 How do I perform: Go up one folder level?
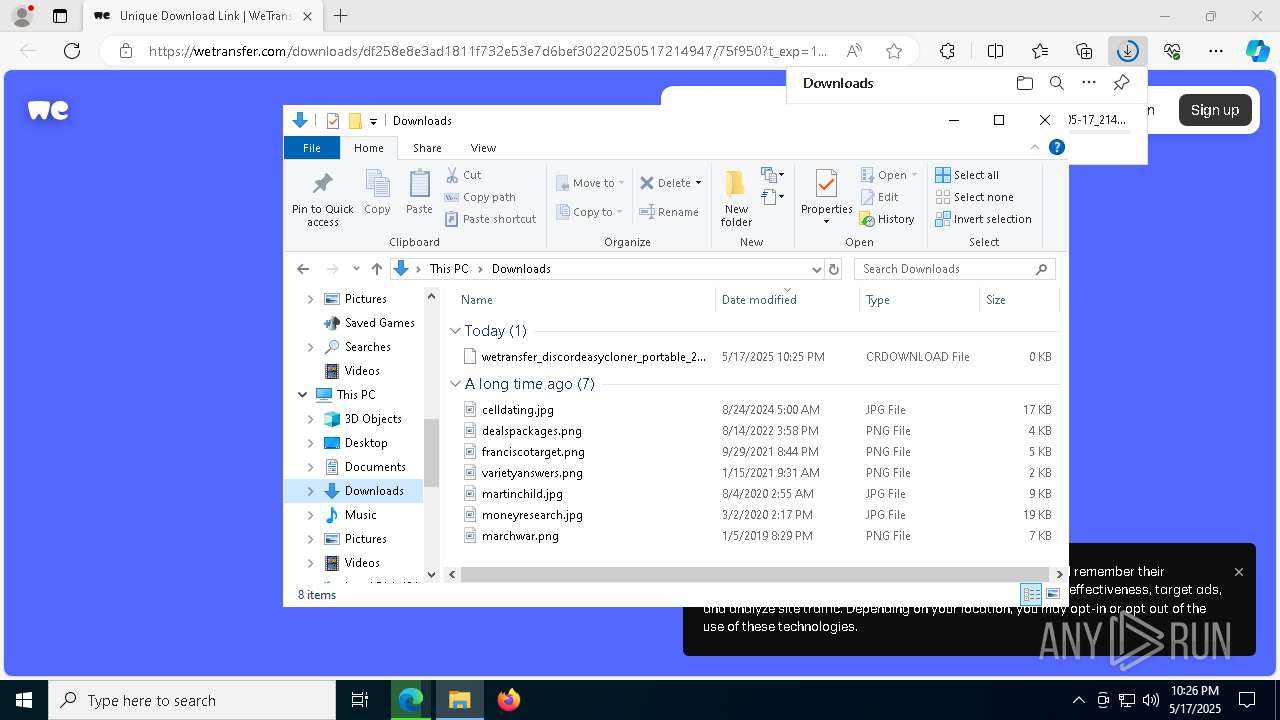click(x=376, y=269)
